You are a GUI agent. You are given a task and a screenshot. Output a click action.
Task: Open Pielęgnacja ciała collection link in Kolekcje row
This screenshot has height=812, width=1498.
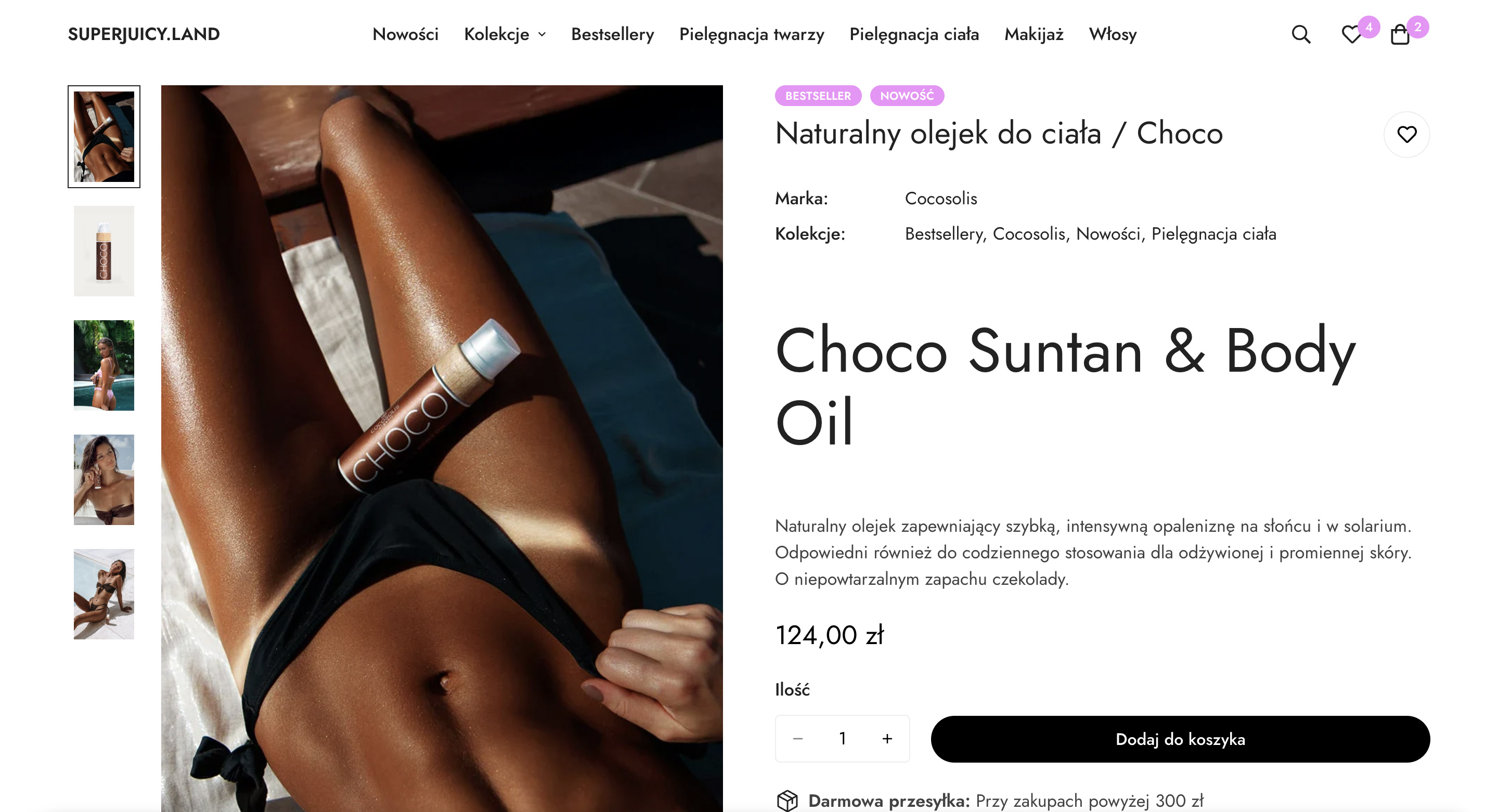pyautogui.click(x=1213, y=233)
